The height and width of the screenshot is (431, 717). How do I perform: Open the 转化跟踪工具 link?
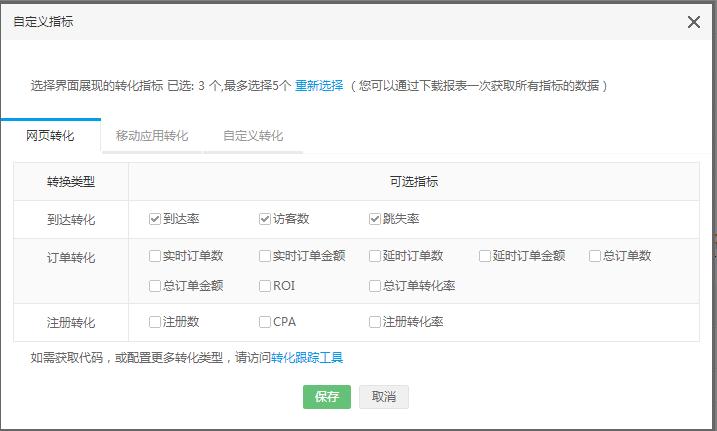[307, 357]
